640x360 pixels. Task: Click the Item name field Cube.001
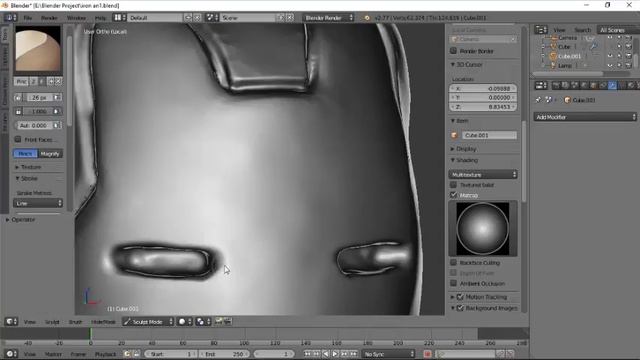tap(489, 135)
